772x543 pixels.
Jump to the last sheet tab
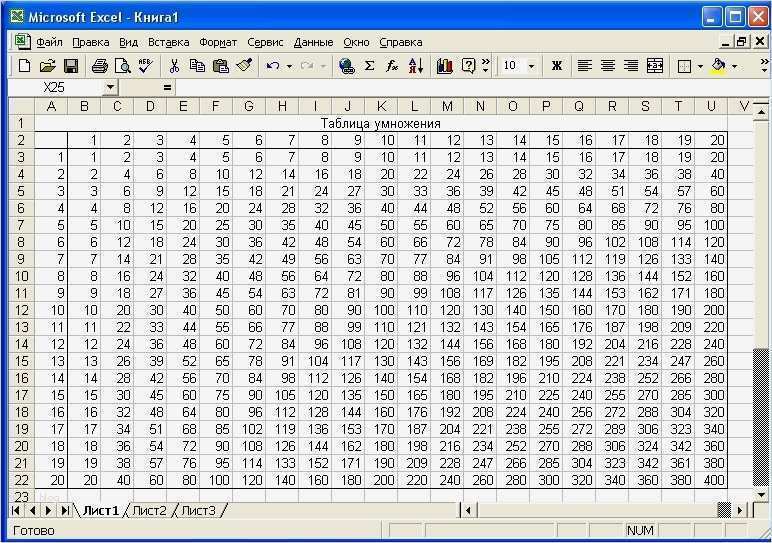point(64,511)
